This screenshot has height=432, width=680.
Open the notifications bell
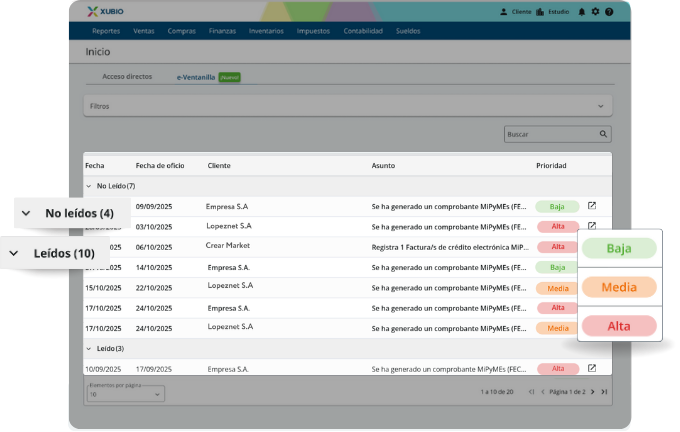[x=583, y=12]
